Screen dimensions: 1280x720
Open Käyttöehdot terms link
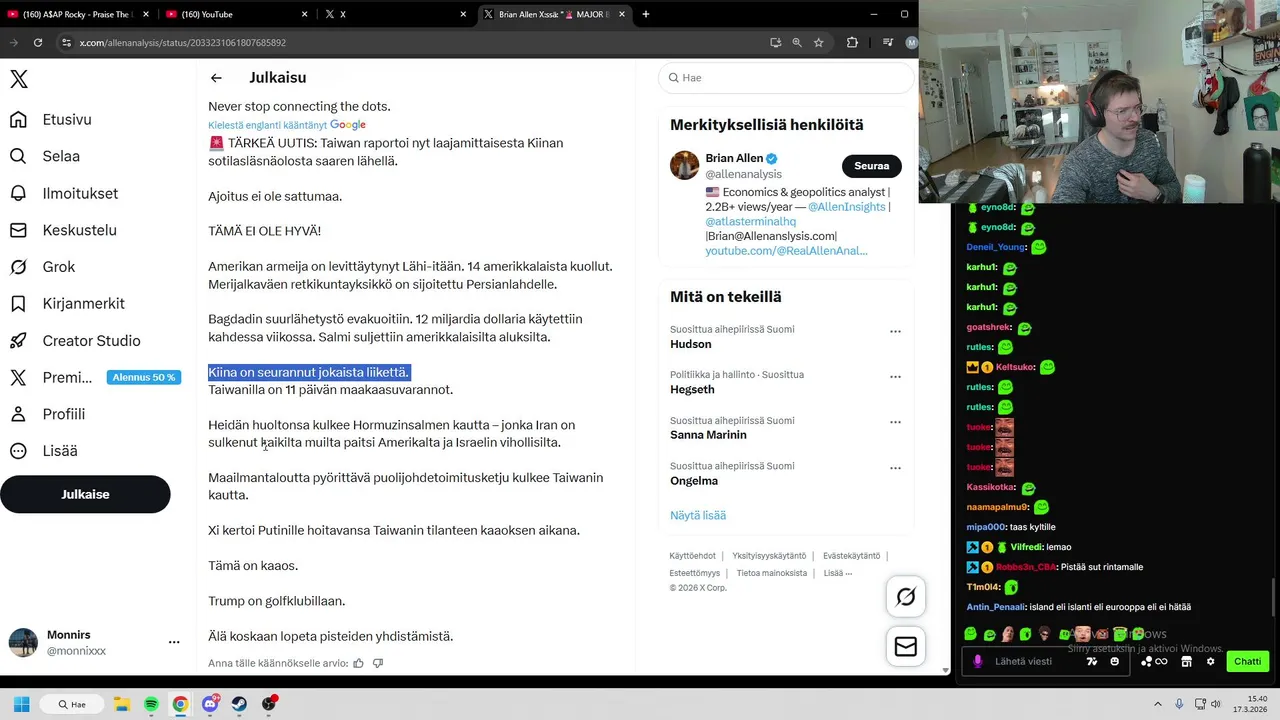(692, 556)
